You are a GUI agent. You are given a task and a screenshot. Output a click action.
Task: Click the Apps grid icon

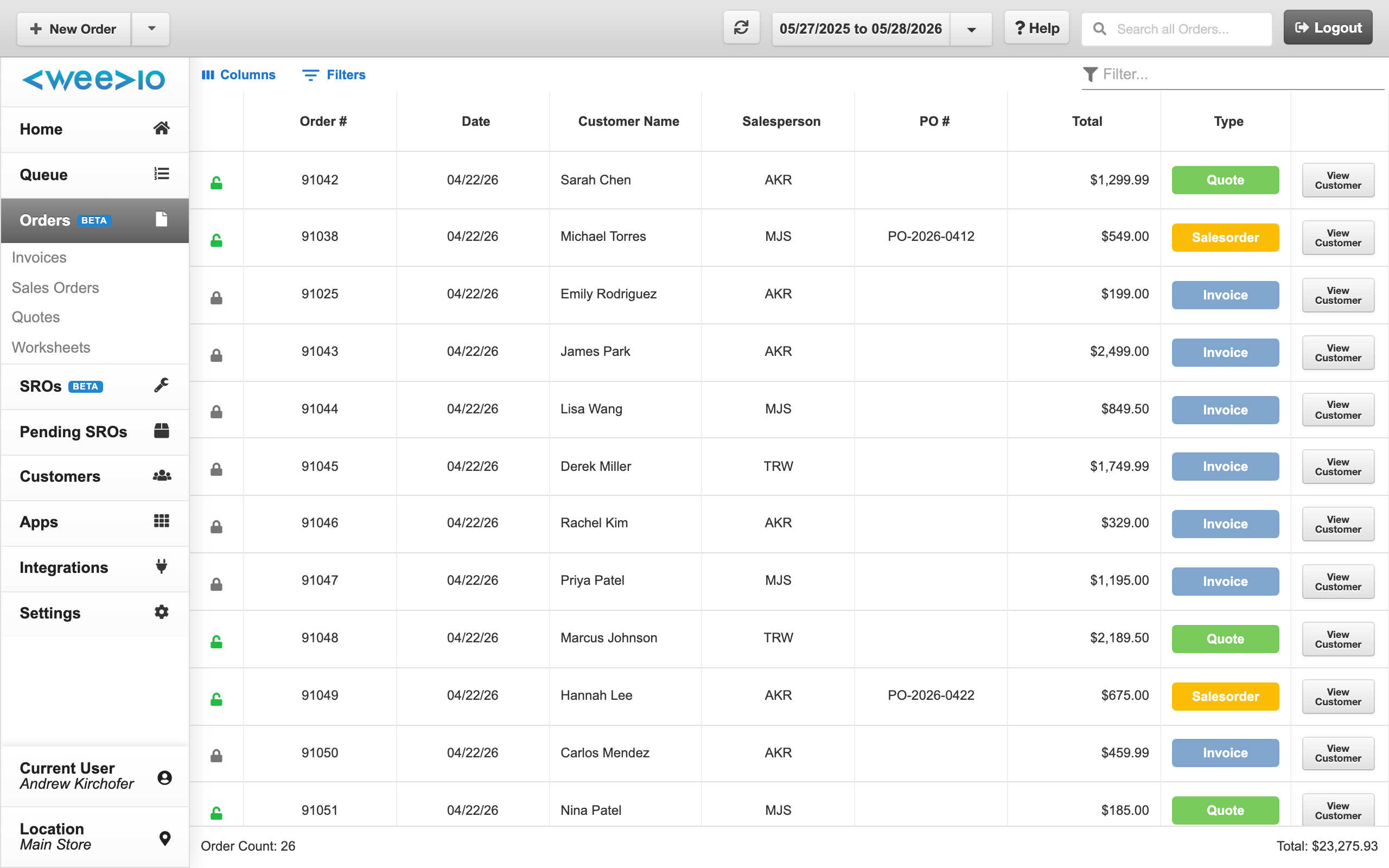161,521
